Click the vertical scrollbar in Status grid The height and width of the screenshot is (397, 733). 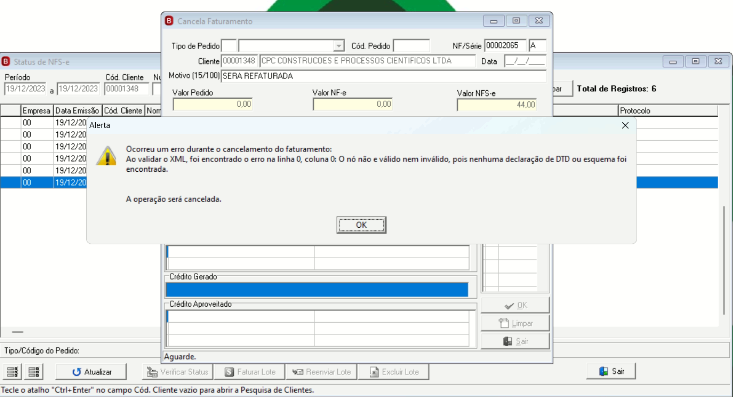(x=724, y=260)
